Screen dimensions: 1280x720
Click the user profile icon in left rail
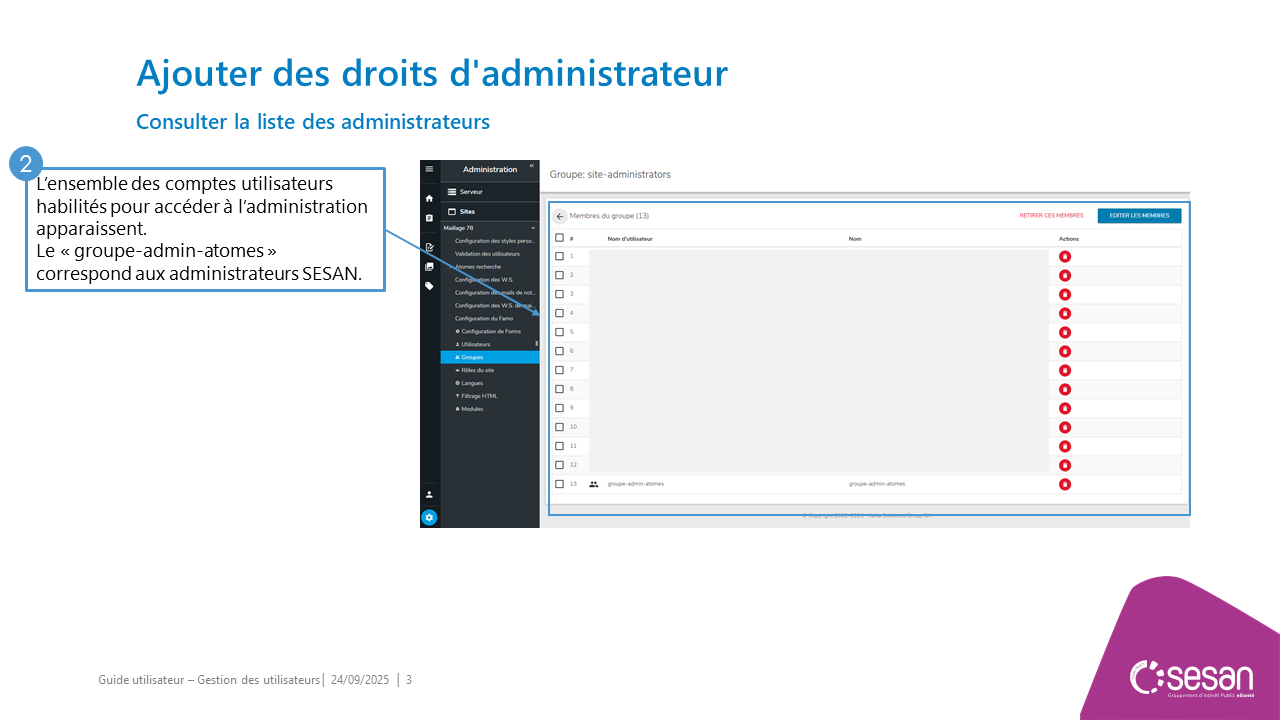pyautogui.click(x=429, y=494)
